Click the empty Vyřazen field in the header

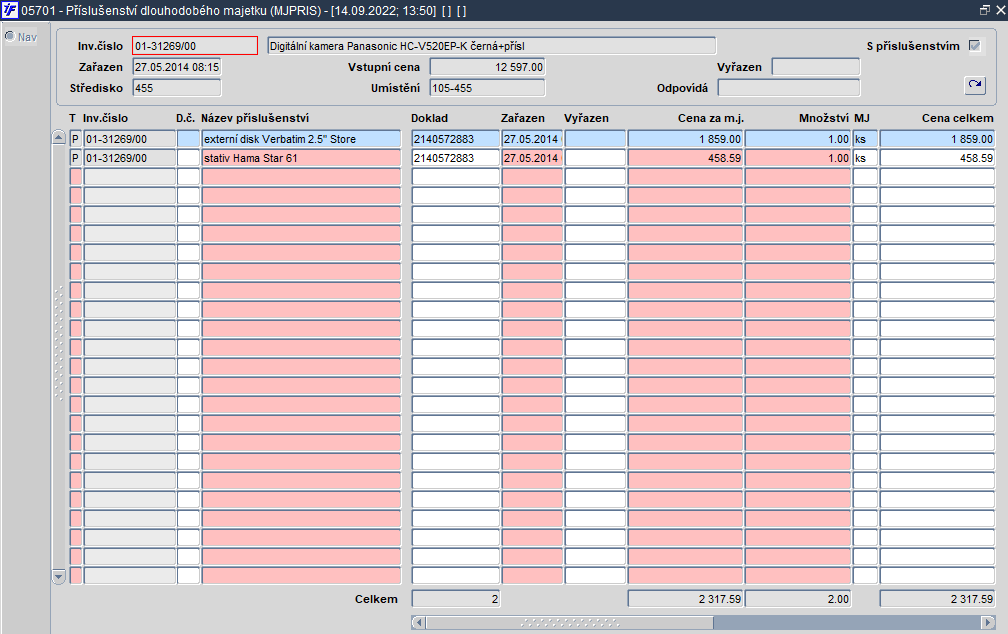click(816, 67)
